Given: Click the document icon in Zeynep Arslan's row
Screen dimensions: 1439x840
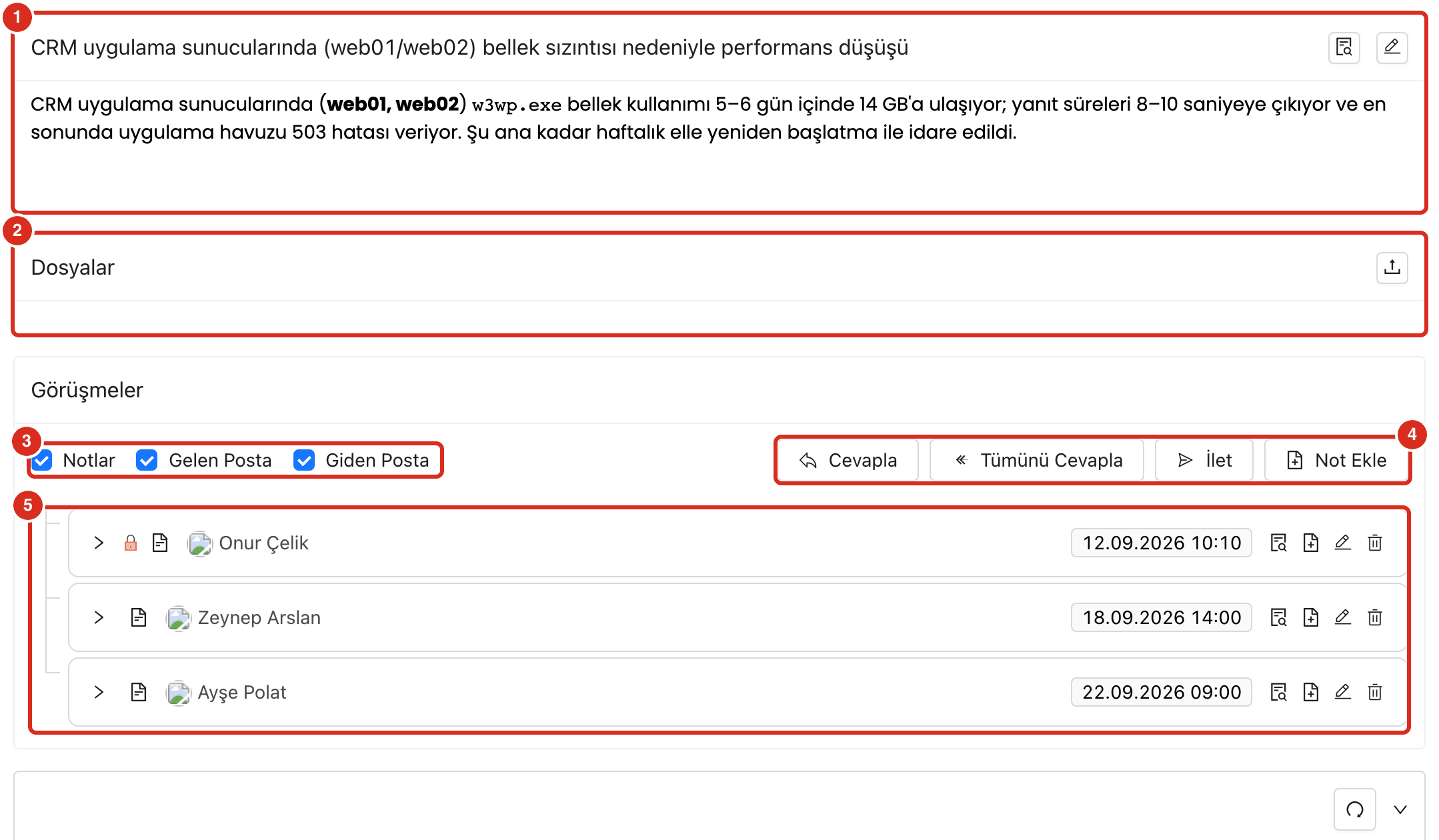Looking at the screenshot, I should click(x=139, y=618).
